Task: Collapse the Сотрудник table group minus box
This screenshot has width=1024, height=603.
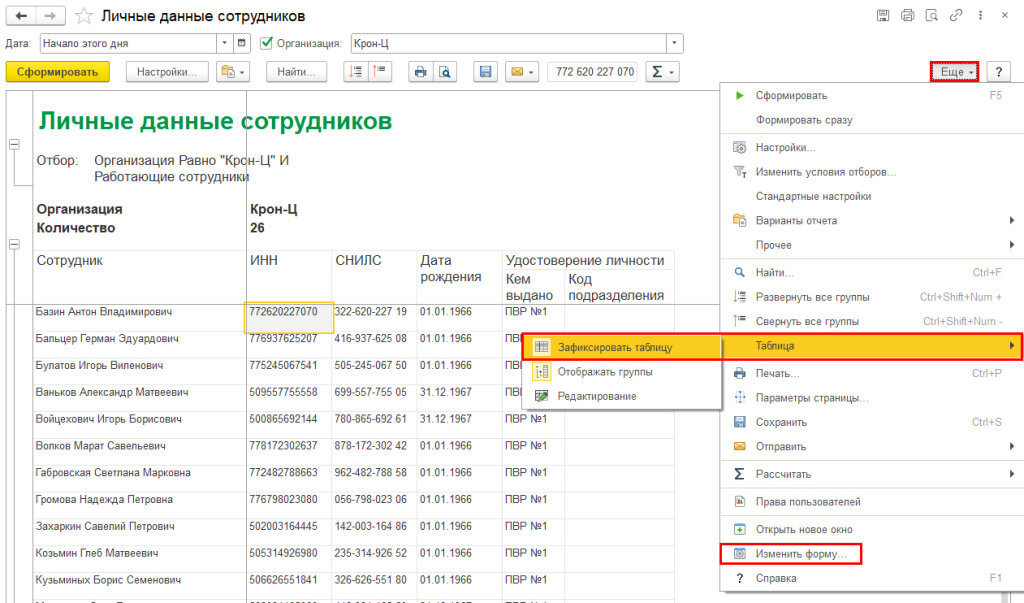Action: coord(14,244)
